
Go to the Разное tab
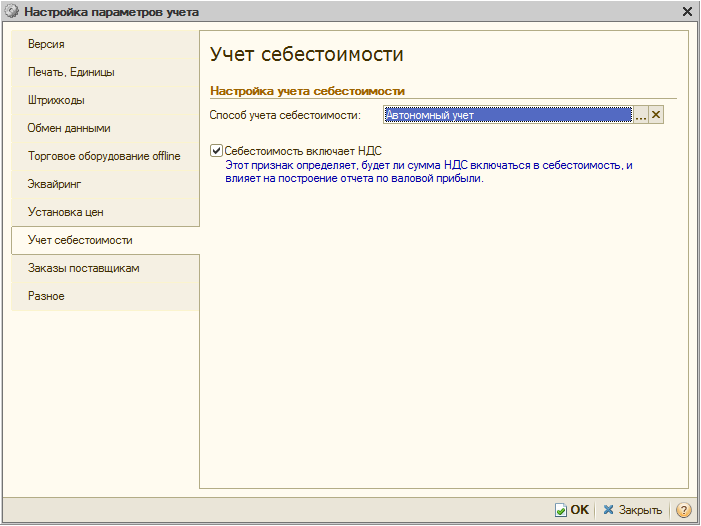[x=105, y=297]
